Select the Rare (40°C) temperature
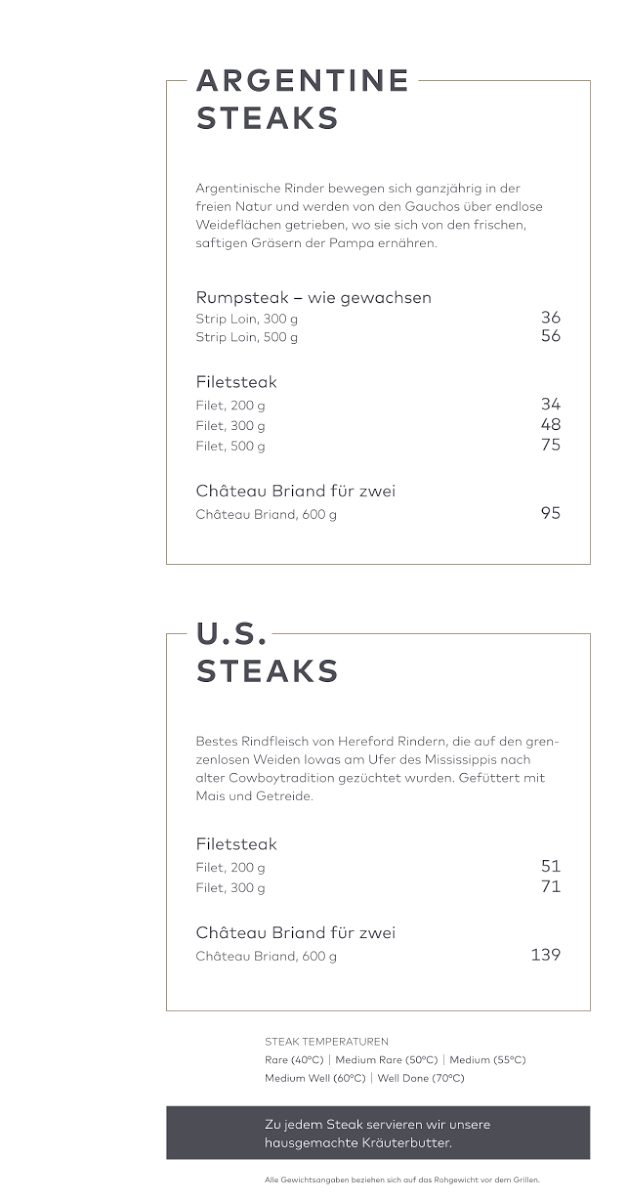This screenshot has height=1200, width=627. pyautogui.click(x=293, y=1060)
